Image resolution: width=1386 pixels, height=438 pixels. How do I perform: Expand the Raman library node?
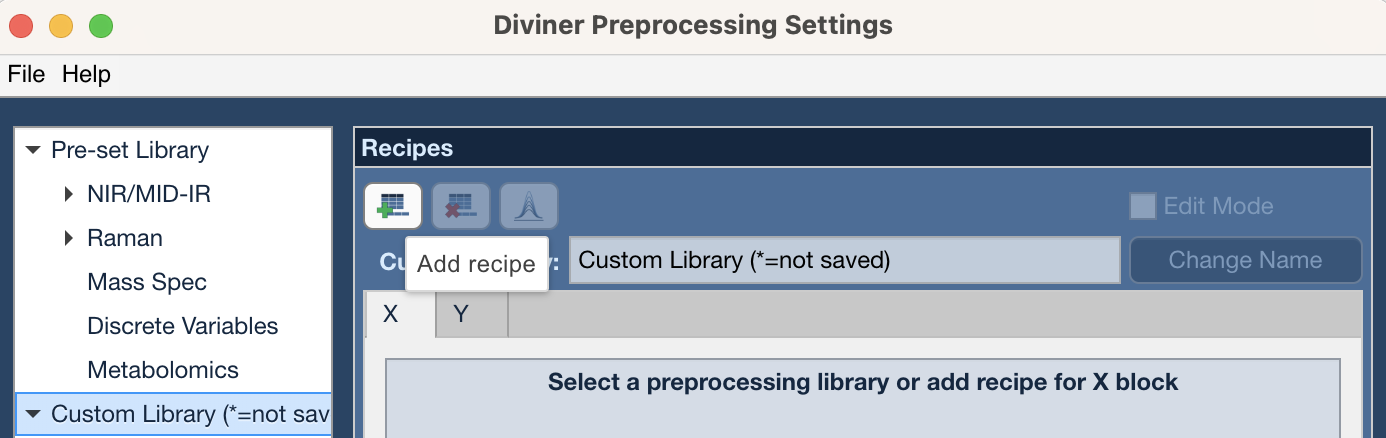pos(69,238)
